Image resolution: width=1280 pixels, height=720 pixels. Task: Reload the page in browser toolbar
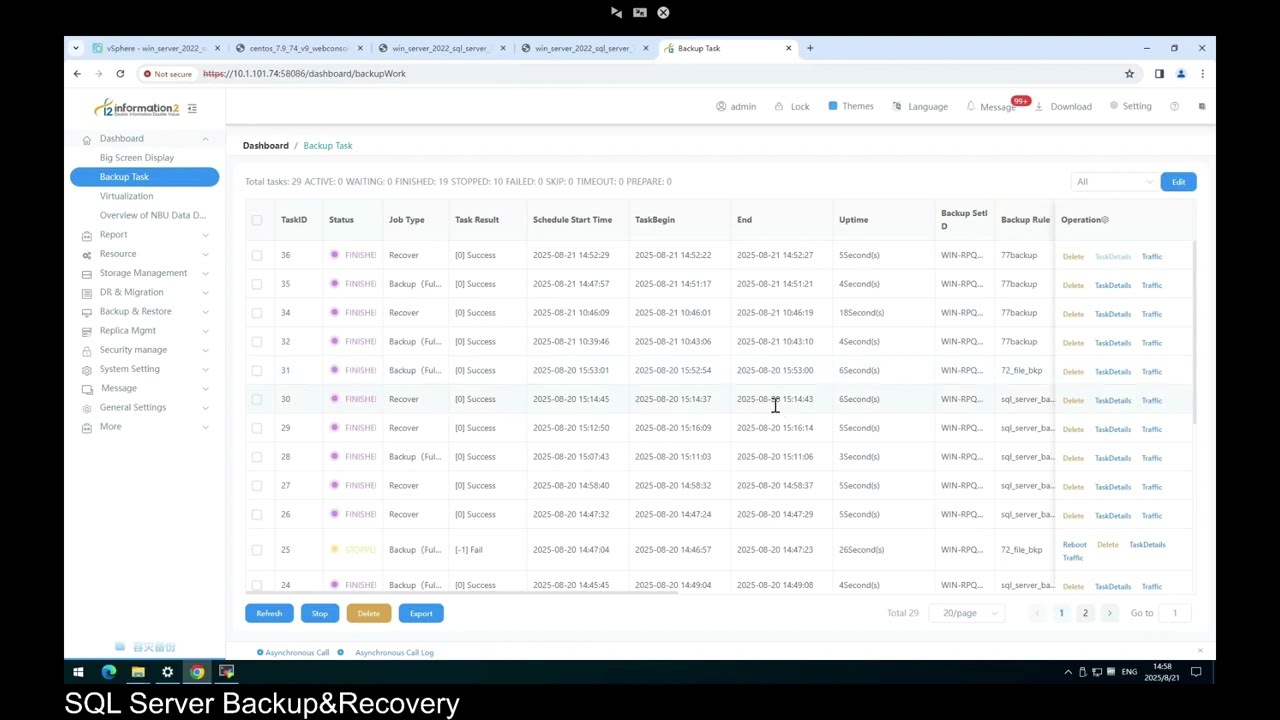pos(120,73)
